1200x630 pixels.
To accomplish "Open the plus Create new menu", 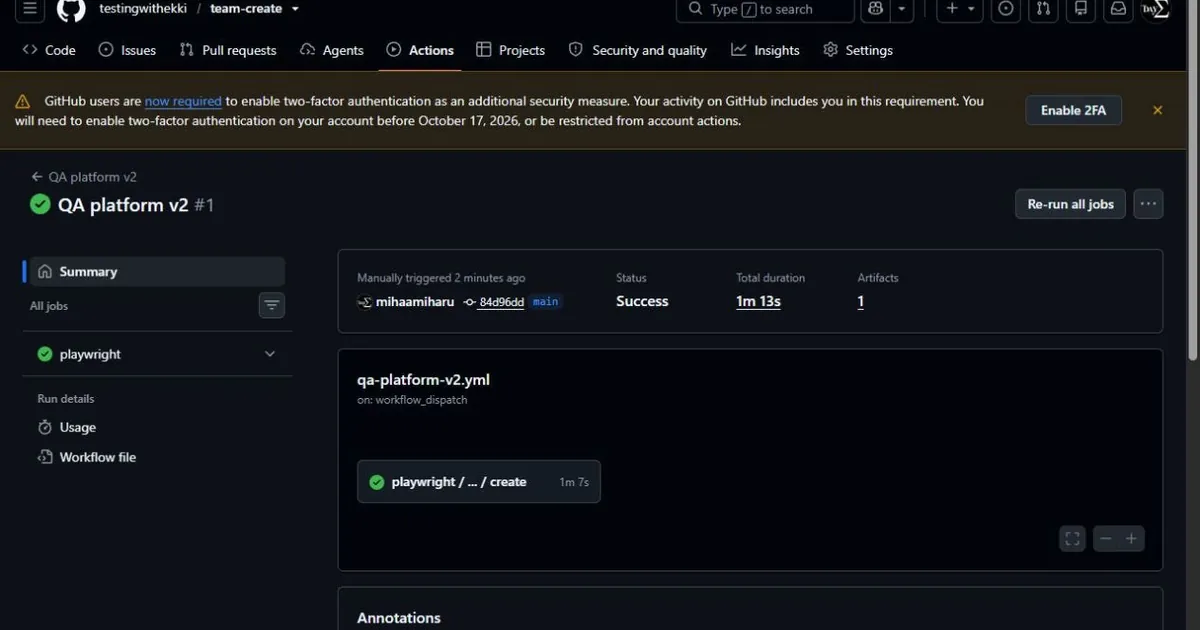I will pos(959,9).
